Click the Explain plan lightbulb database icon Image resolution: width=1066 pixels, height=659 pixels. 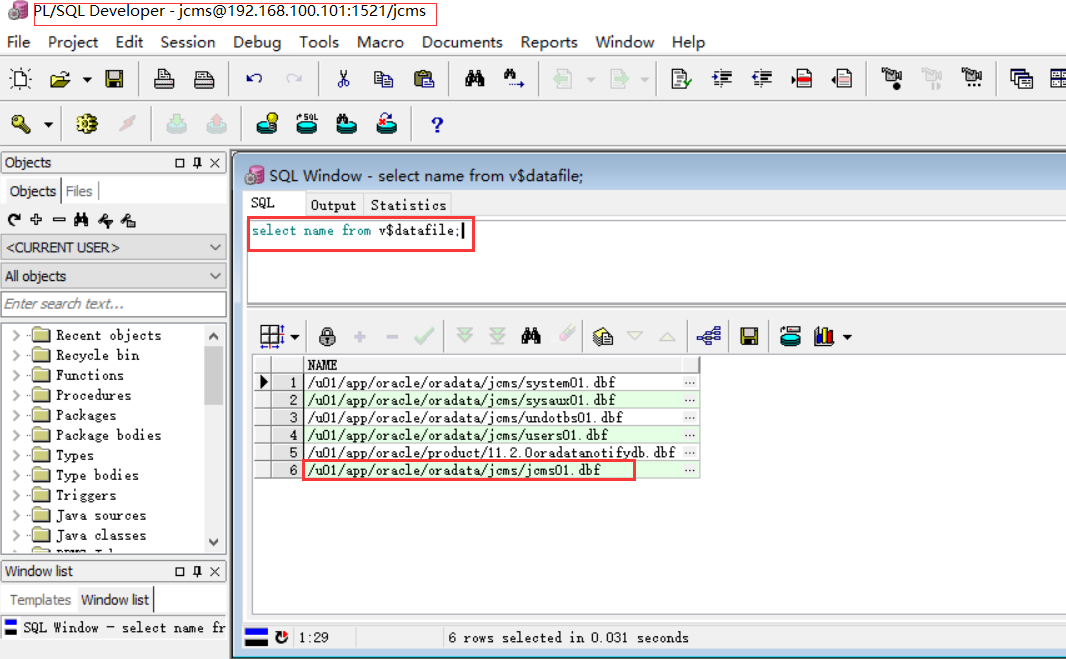point(268,124)
